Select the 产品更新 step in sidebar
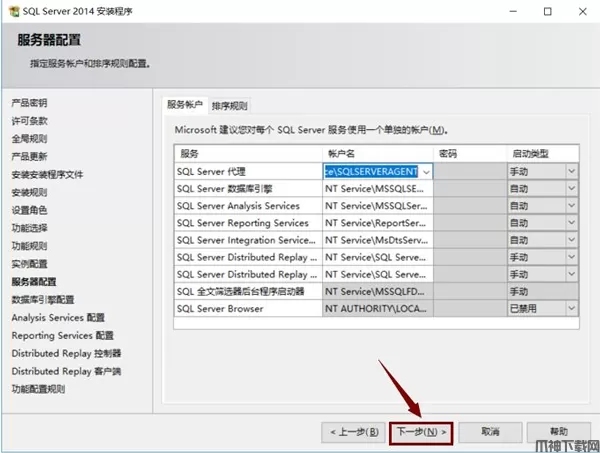 29,156
